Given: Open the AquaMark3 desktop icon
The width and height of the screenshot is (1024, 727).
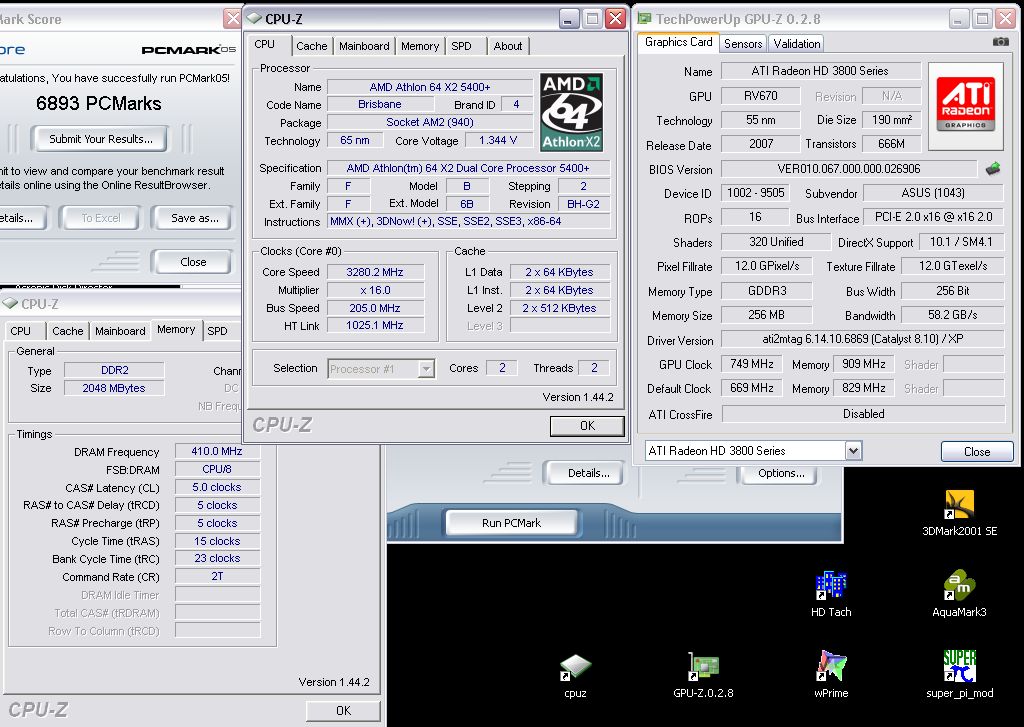Looking at the screenshot, I should [959, 594].
